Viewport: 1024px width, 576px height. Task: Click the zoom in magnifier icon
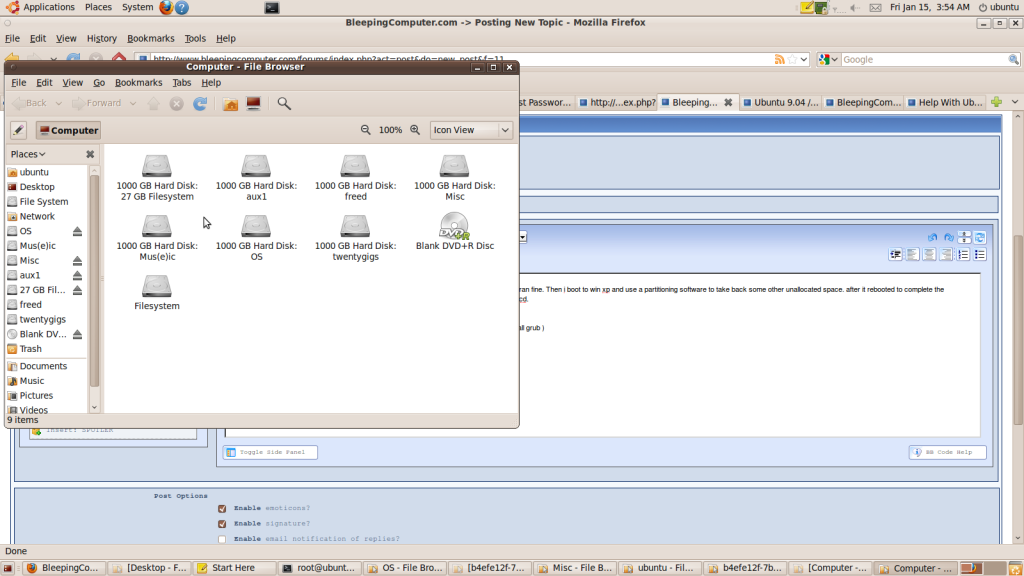click(x=415, y=130)
